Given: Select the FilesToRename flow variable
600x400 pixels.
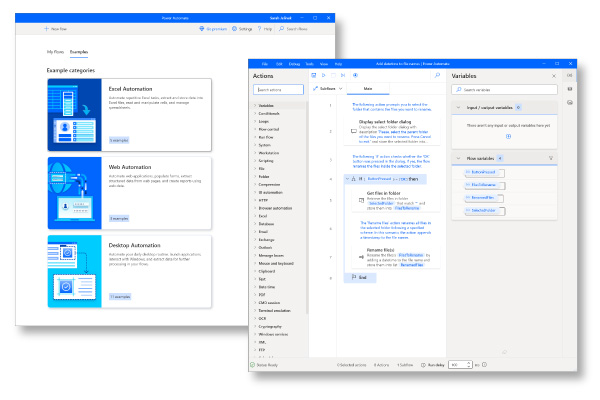Looking at the screenshot, I should pos(485,185).
